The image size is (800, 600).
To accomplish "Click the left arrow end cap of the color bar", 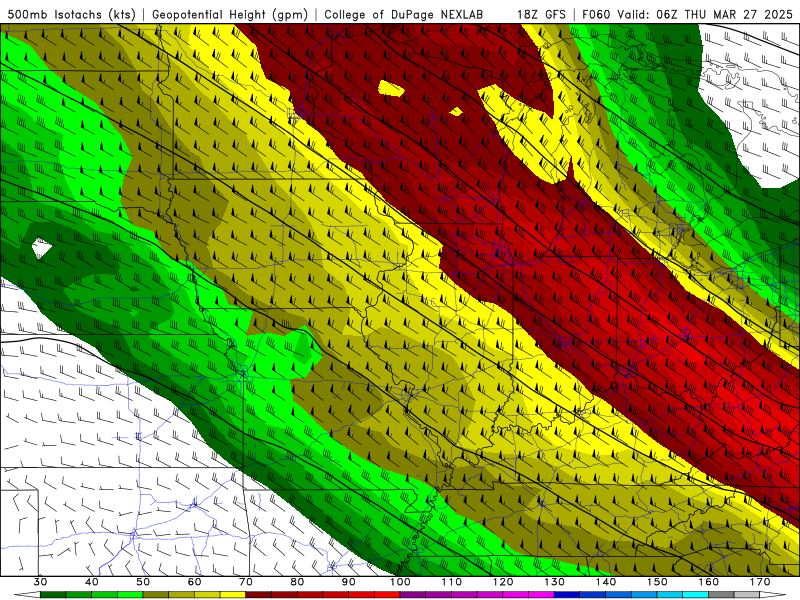I will click(27, 595).
